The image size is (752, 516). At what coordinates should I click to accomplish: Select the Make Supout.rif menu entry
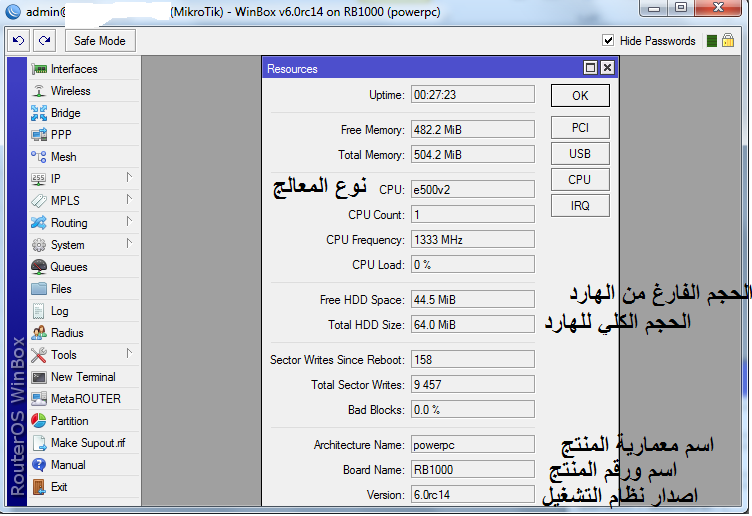[x=84, y=443]
